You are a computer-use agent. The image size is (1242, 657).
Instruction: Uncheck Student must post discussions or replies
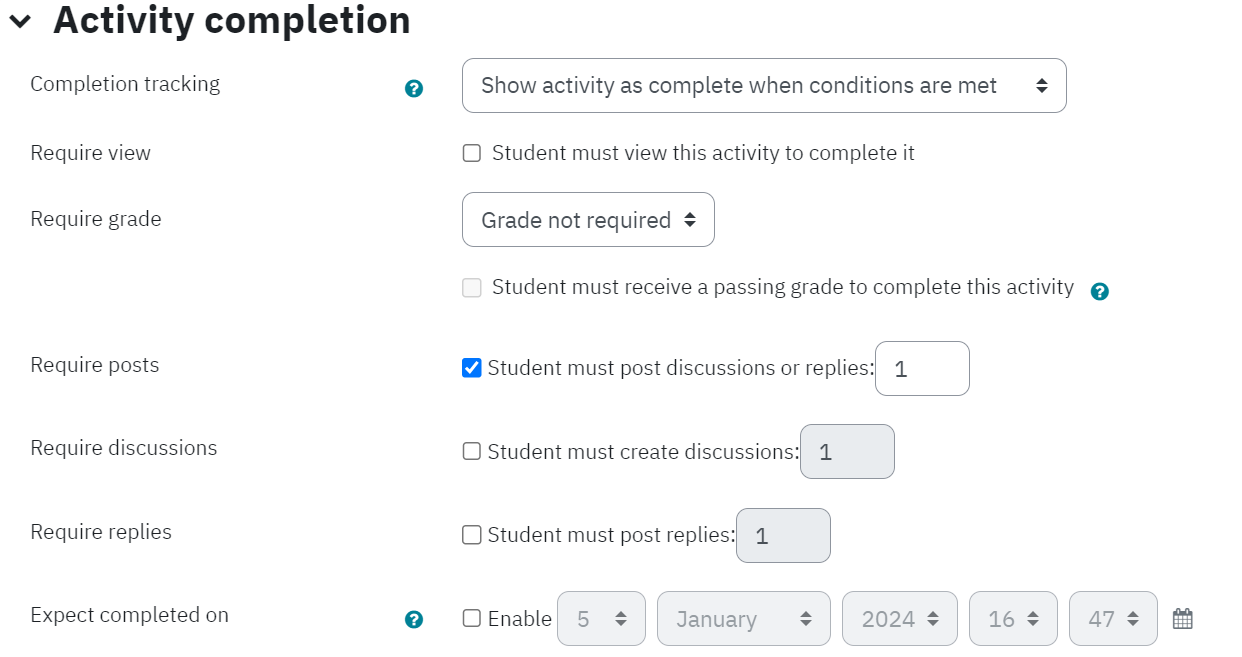click(472, 368)
